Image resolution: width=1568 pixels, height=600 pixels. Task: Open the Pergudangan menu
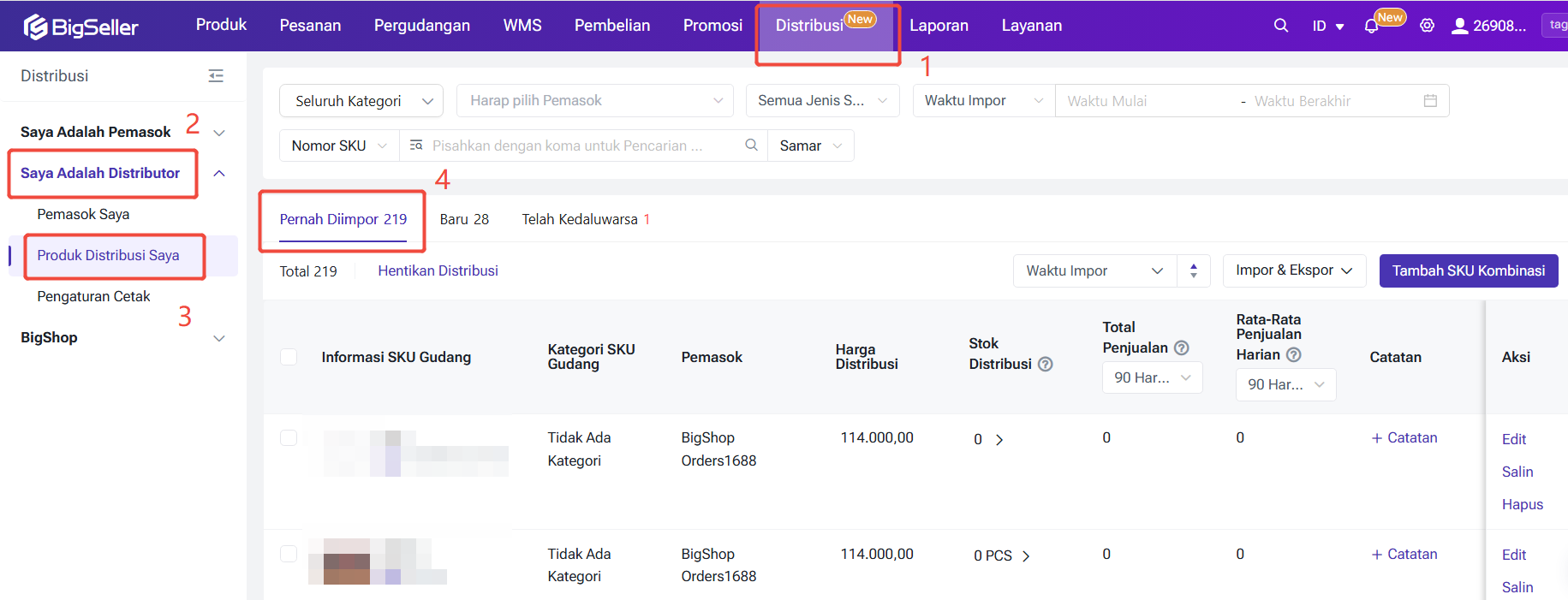coord(421,26)
